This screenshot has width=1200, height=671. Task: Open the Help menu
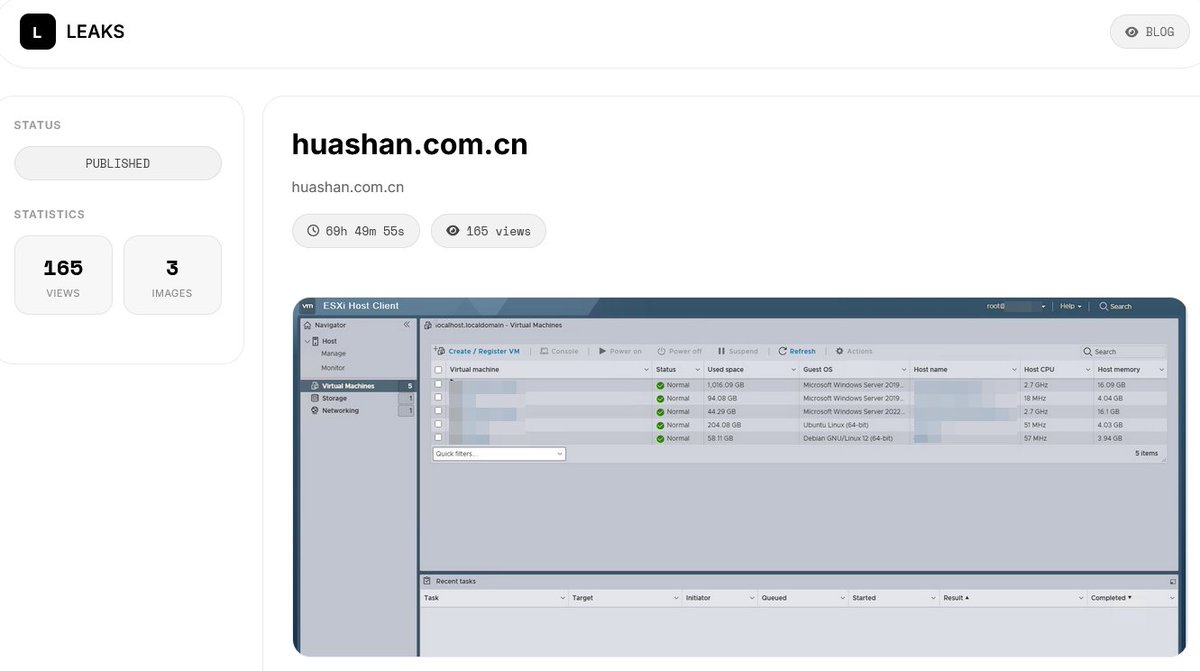tap(1071, 306)
